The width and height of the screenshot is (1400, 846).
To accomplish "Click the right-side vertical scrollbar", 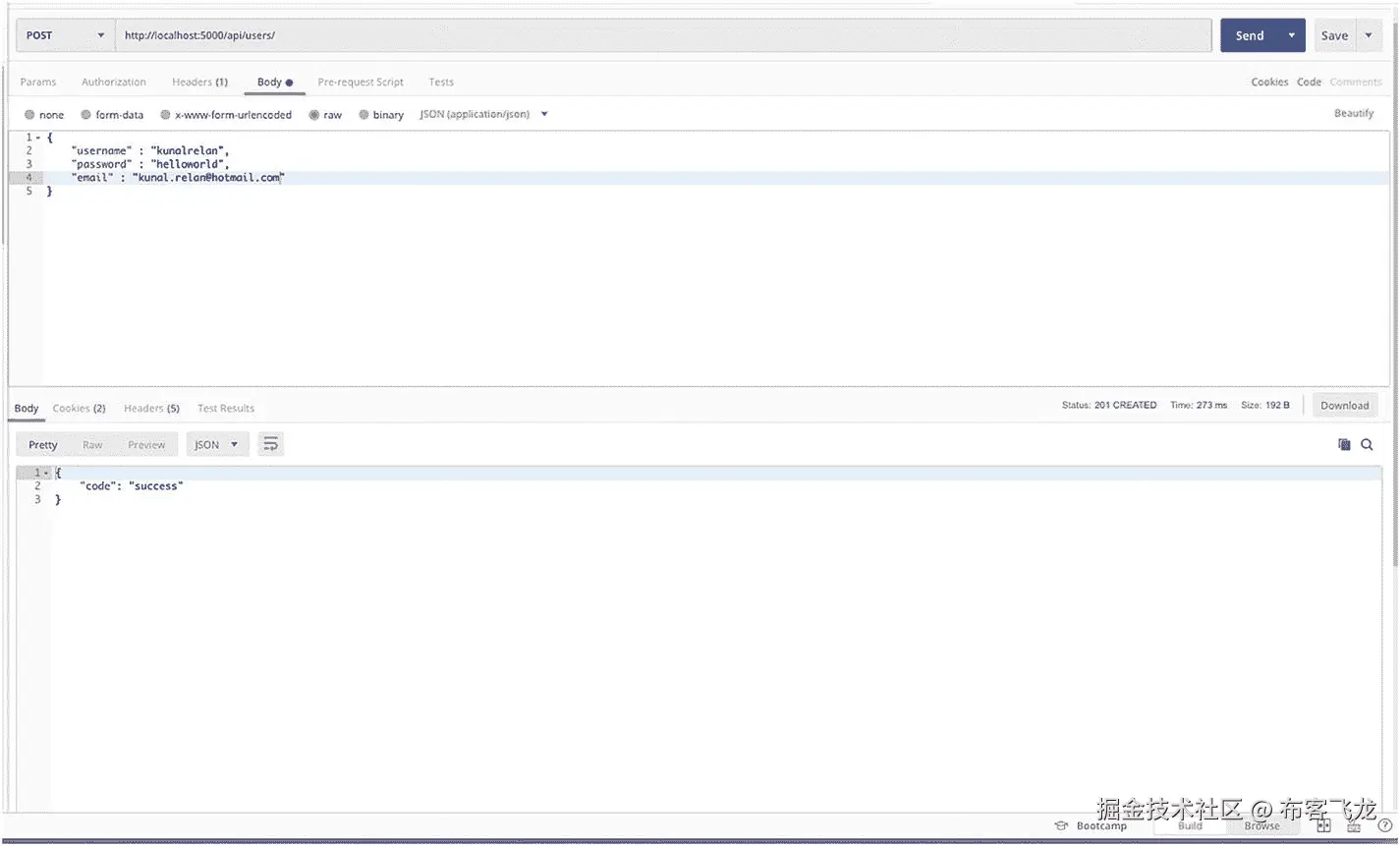I will tap(1395, 295).
